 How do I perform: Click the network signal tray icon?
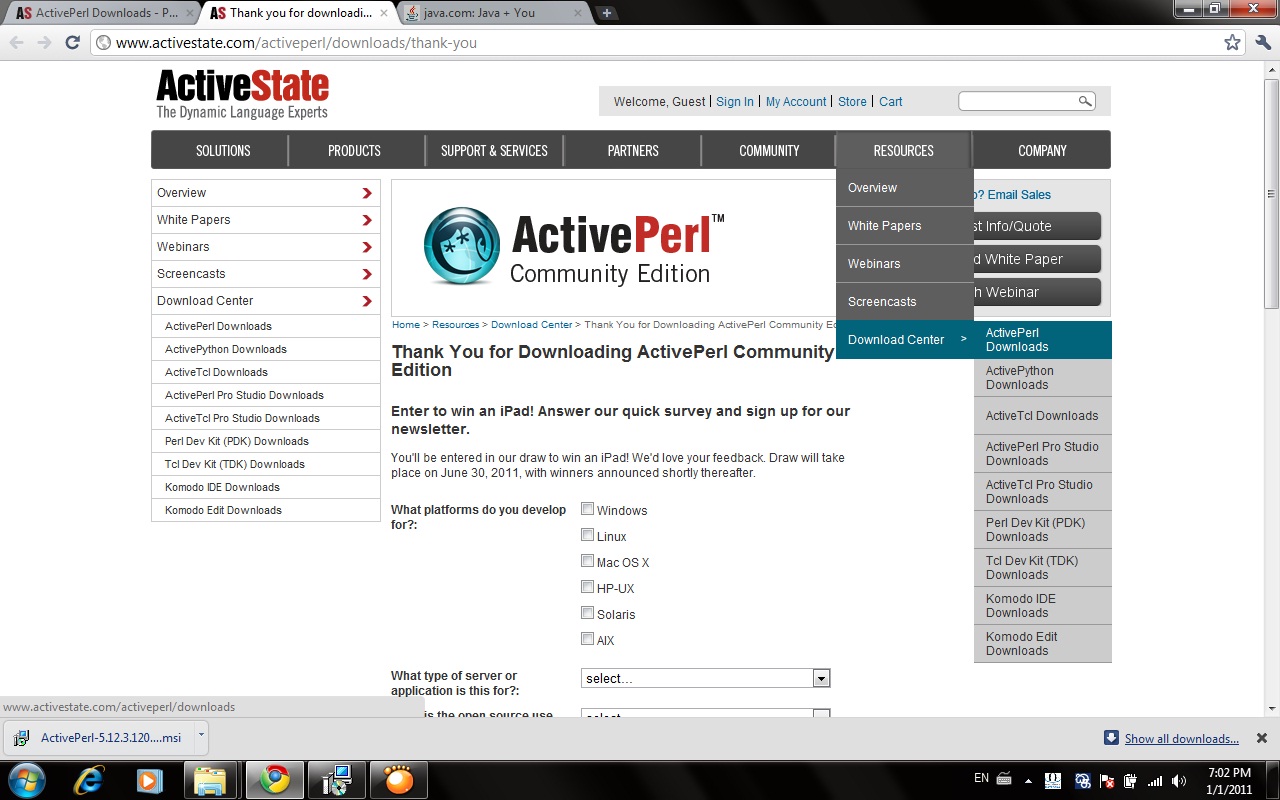[x=1155, y=781]
